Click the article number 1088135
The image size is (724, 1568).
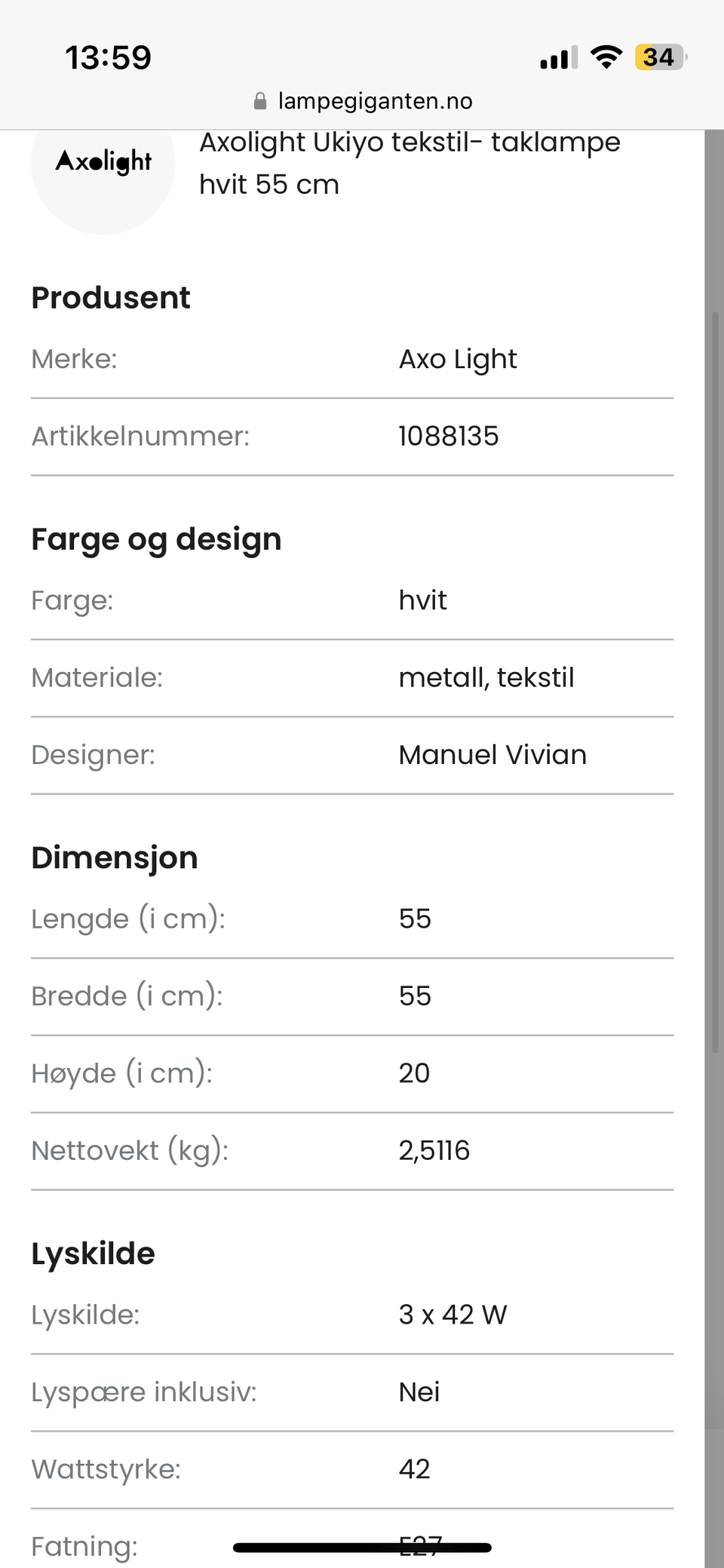coord(449,436)
